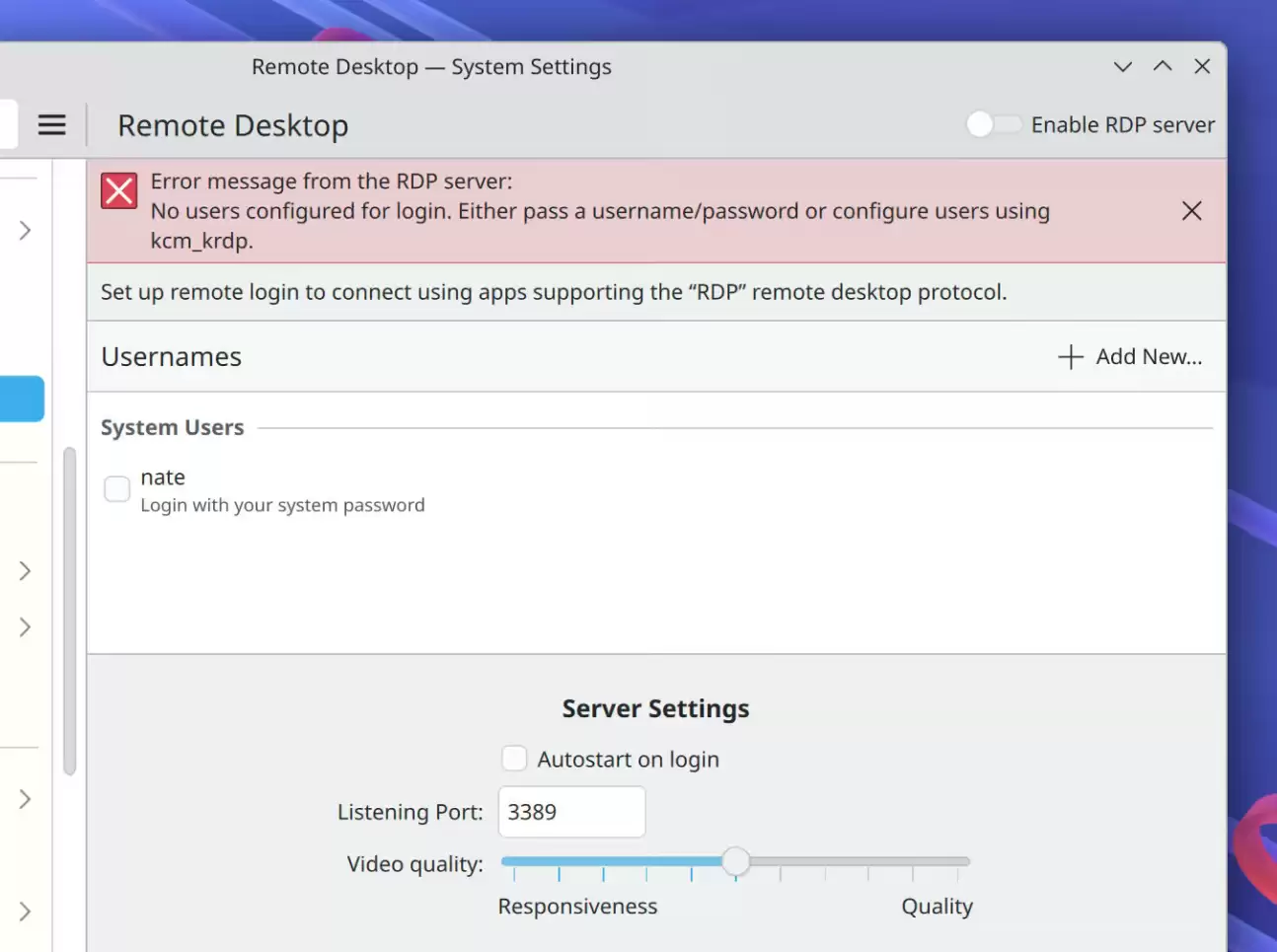Image resolution: width=1277 pixels, height=952 pixels.
Task: Click "Login with your system password" under nate
Action: tap(282, 504)
